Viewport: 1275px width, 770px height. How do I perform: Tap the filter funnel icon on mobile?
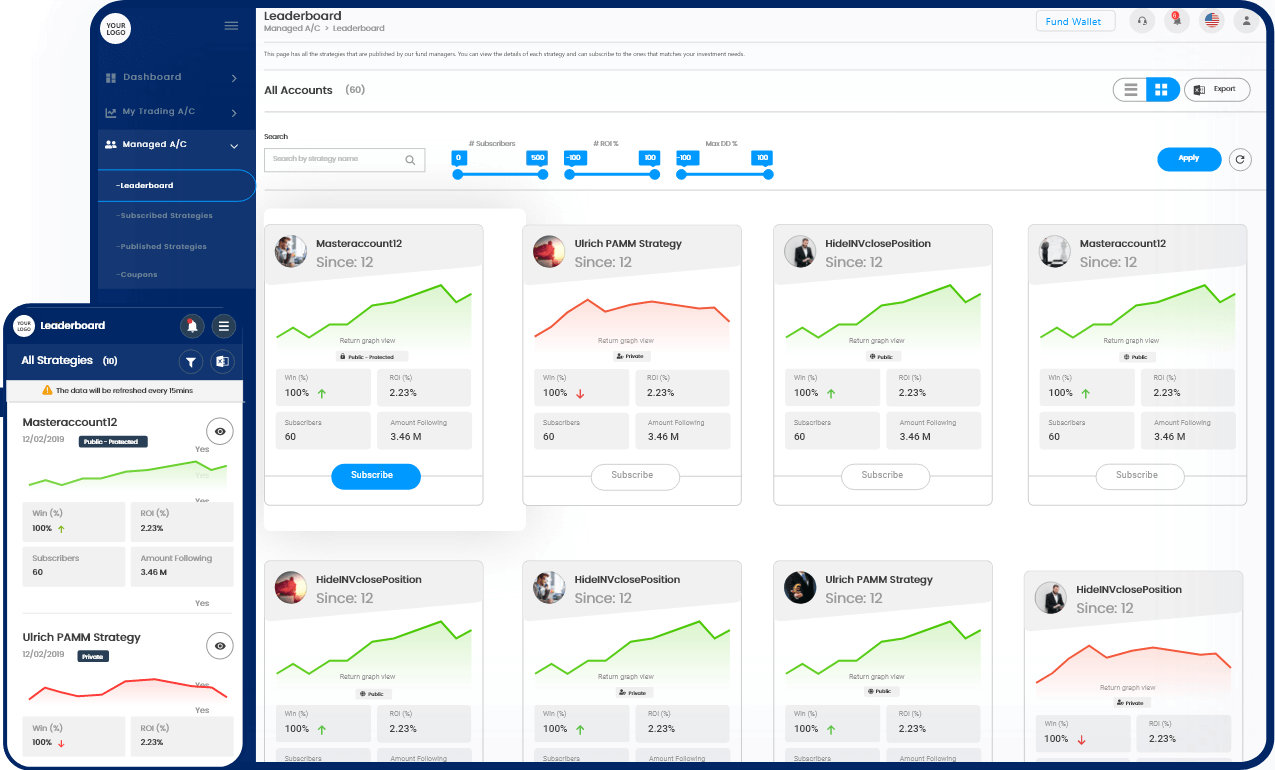click(x=191, y=361)
